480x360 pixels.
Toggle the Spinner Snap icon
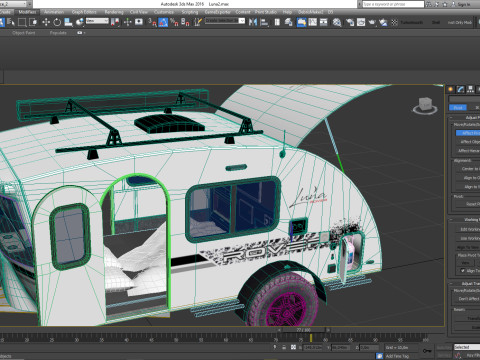pyautogui.click(x=185, y=22)
